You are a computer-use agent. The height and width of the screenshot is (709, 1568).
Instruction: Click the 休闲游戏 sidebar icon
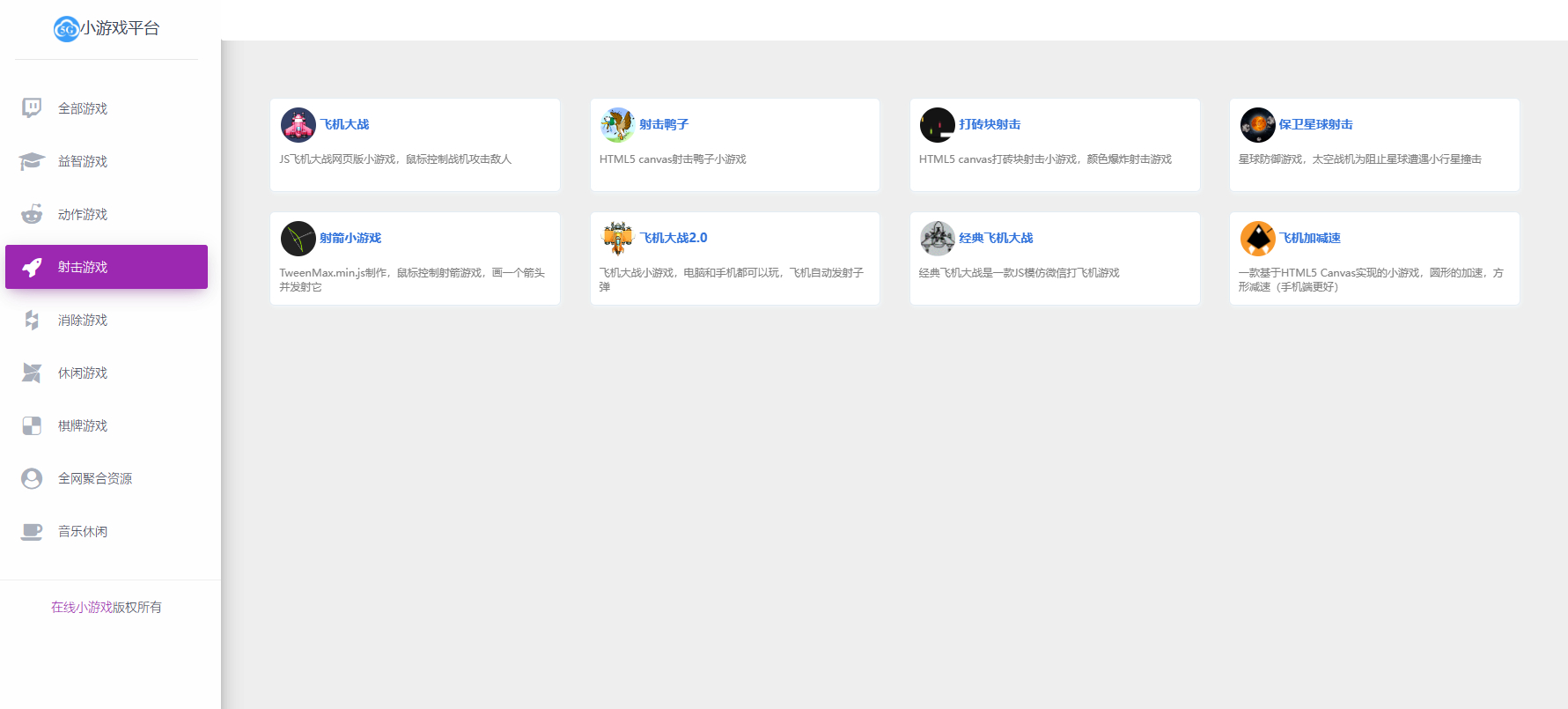(32, 373)
